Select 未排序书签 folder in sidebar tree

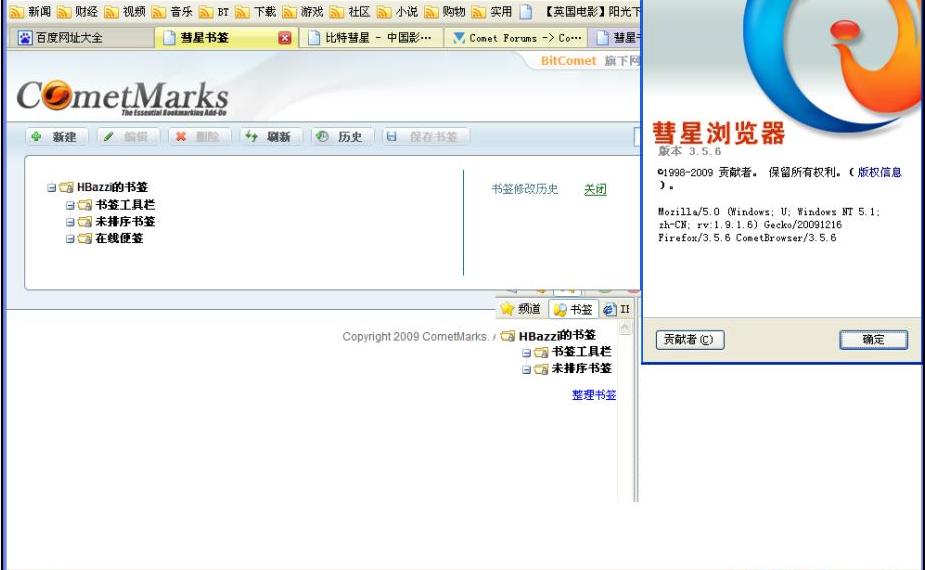582,368
